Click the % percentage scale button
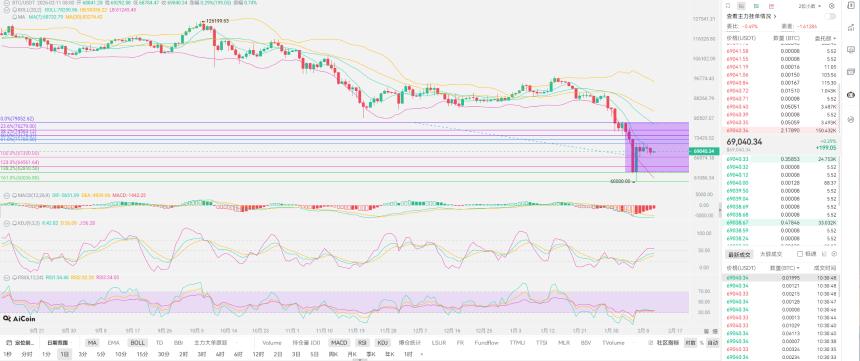Viewport: 860px width, 361px height. tap(701, 343)
